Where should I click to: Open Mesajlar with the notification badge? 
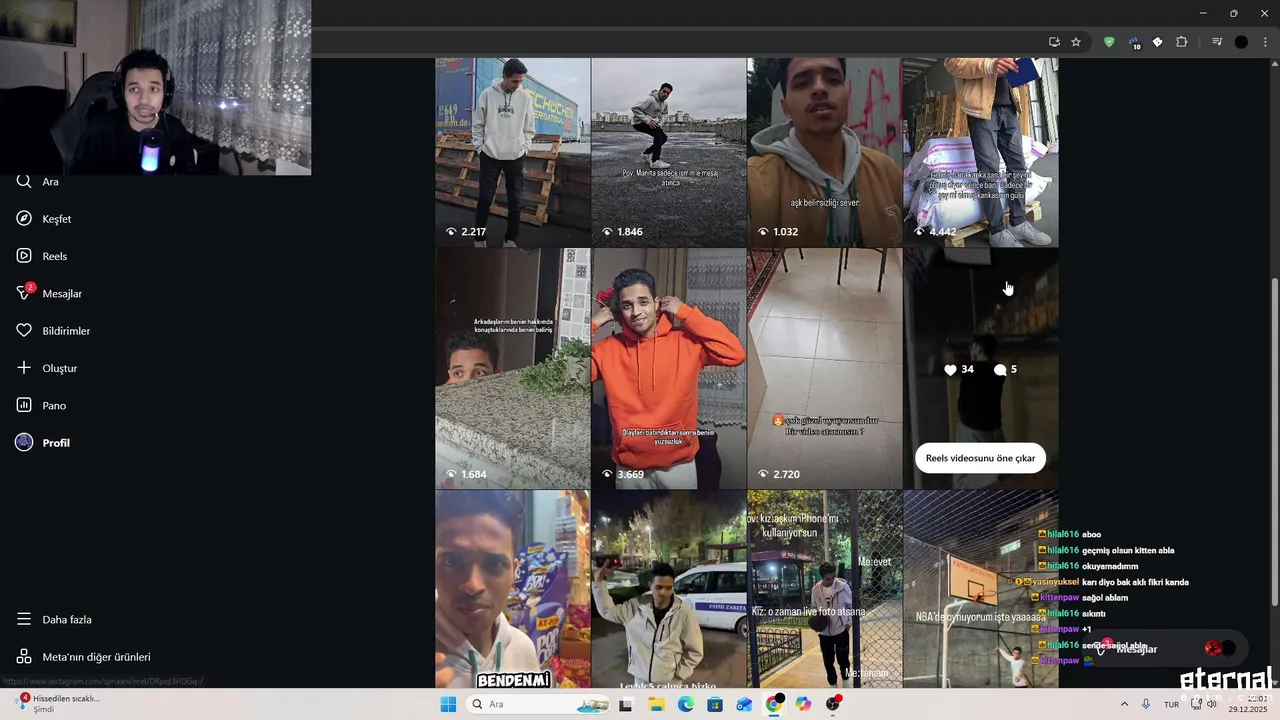click(49, 293)
